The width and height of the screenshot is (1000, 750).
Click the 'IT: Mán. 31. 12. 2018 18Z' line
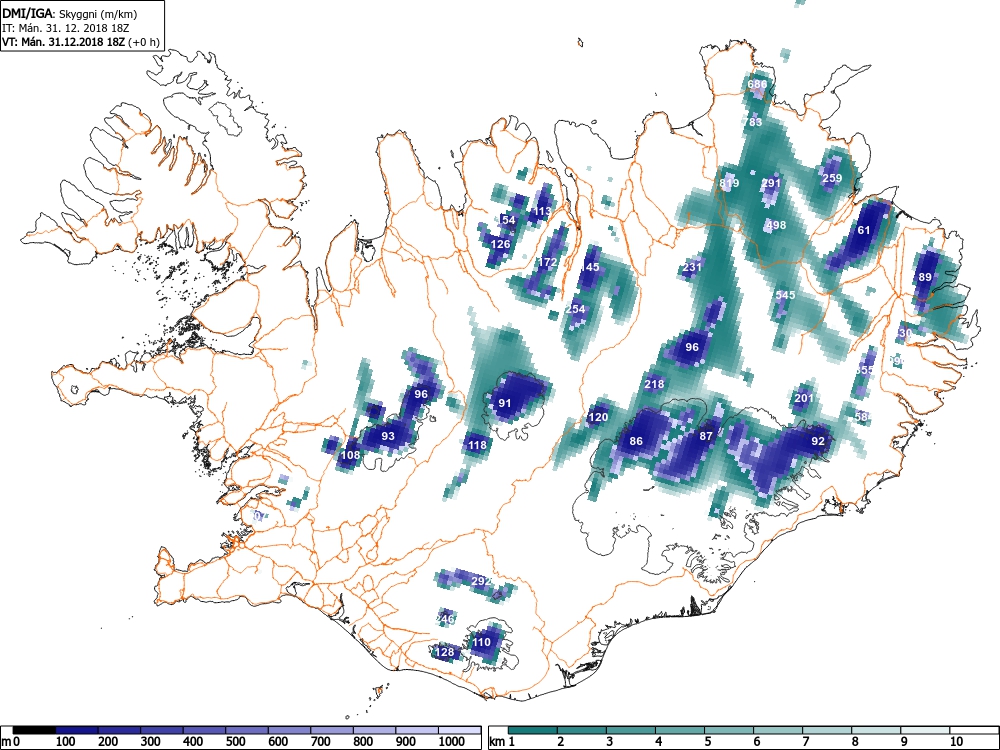(64, 28)
